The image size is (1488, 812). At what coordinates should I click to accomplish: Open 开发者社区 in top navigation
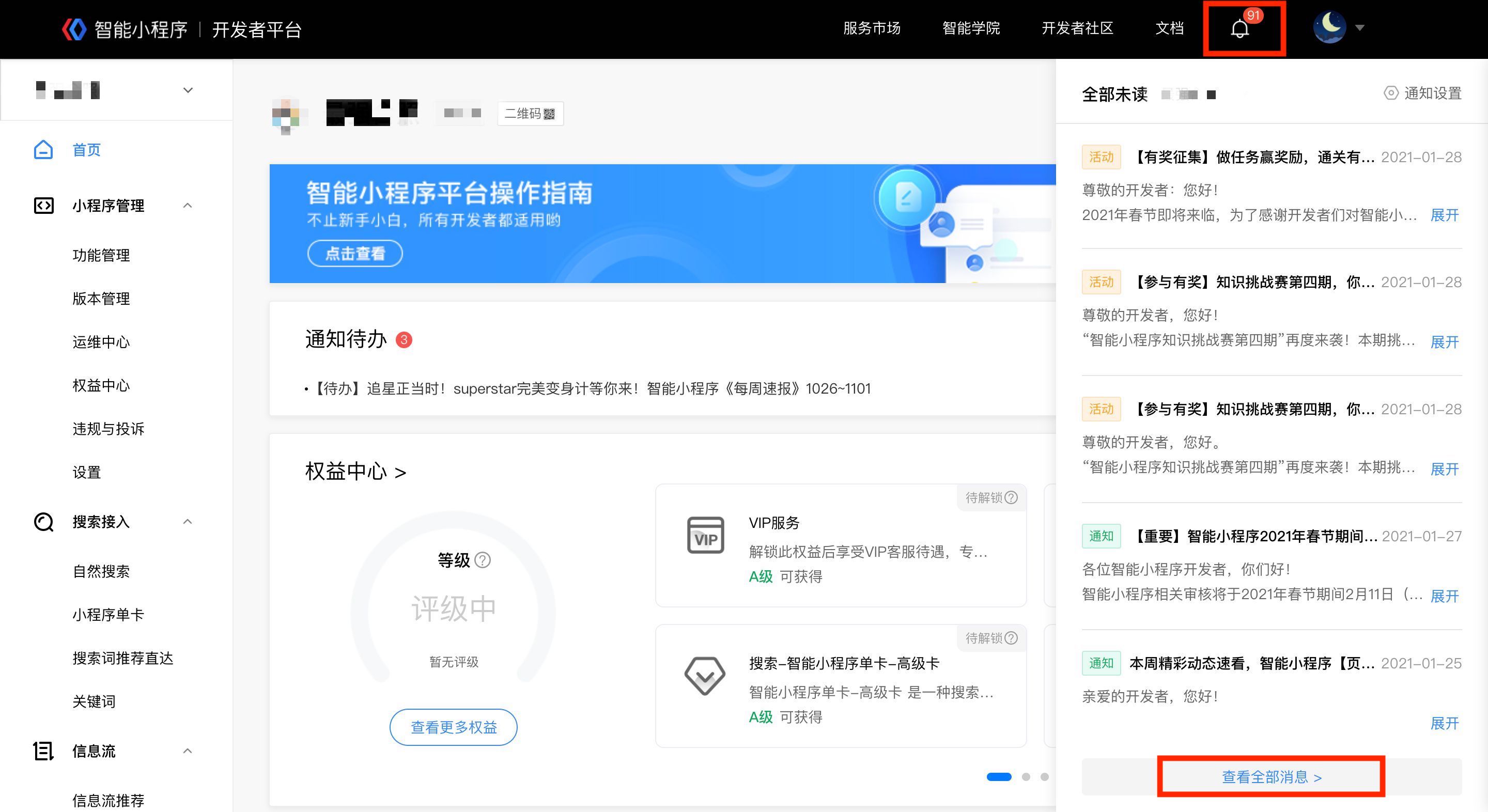coord(1077,28)
